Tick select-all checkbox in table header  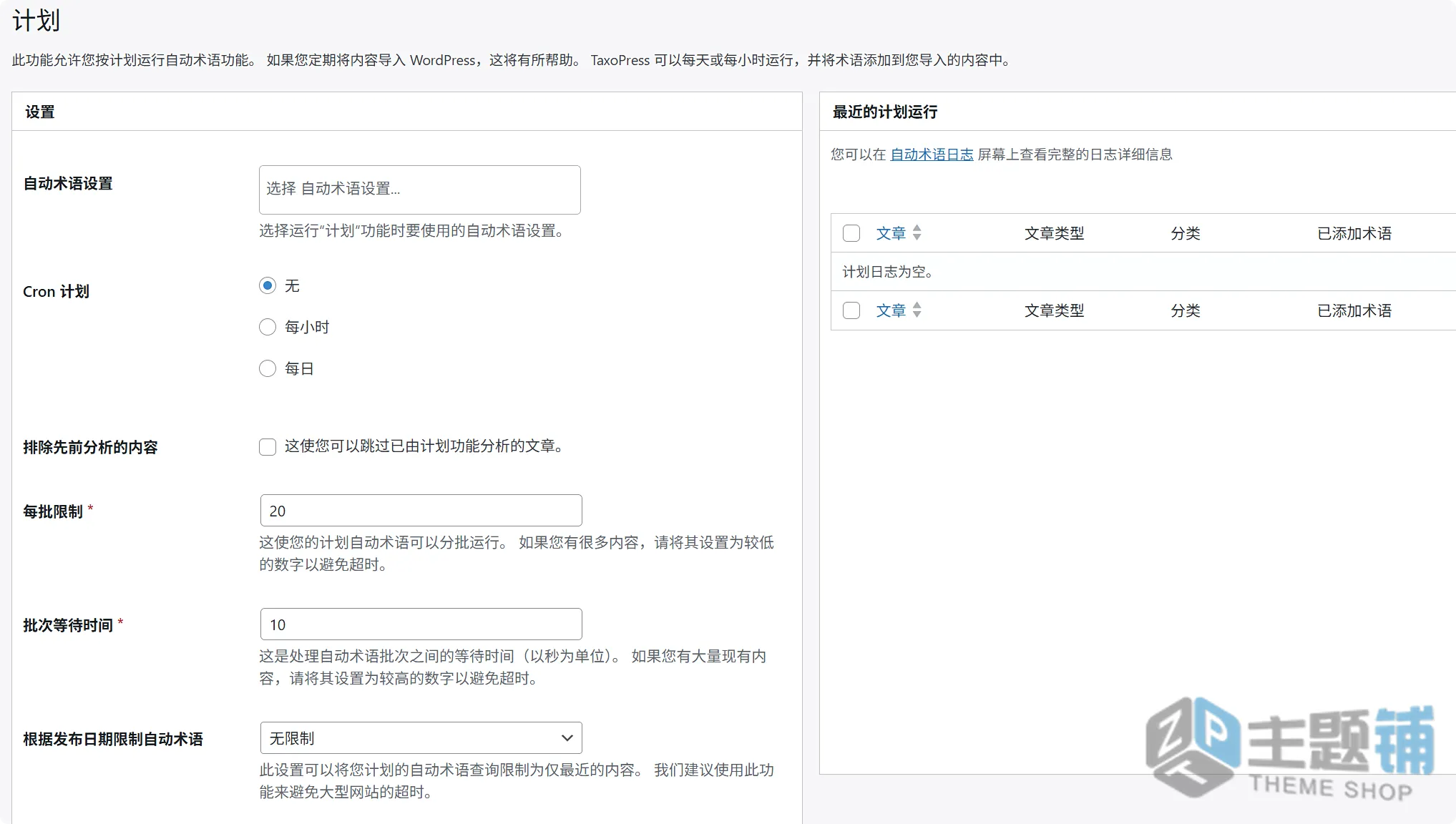851,233
